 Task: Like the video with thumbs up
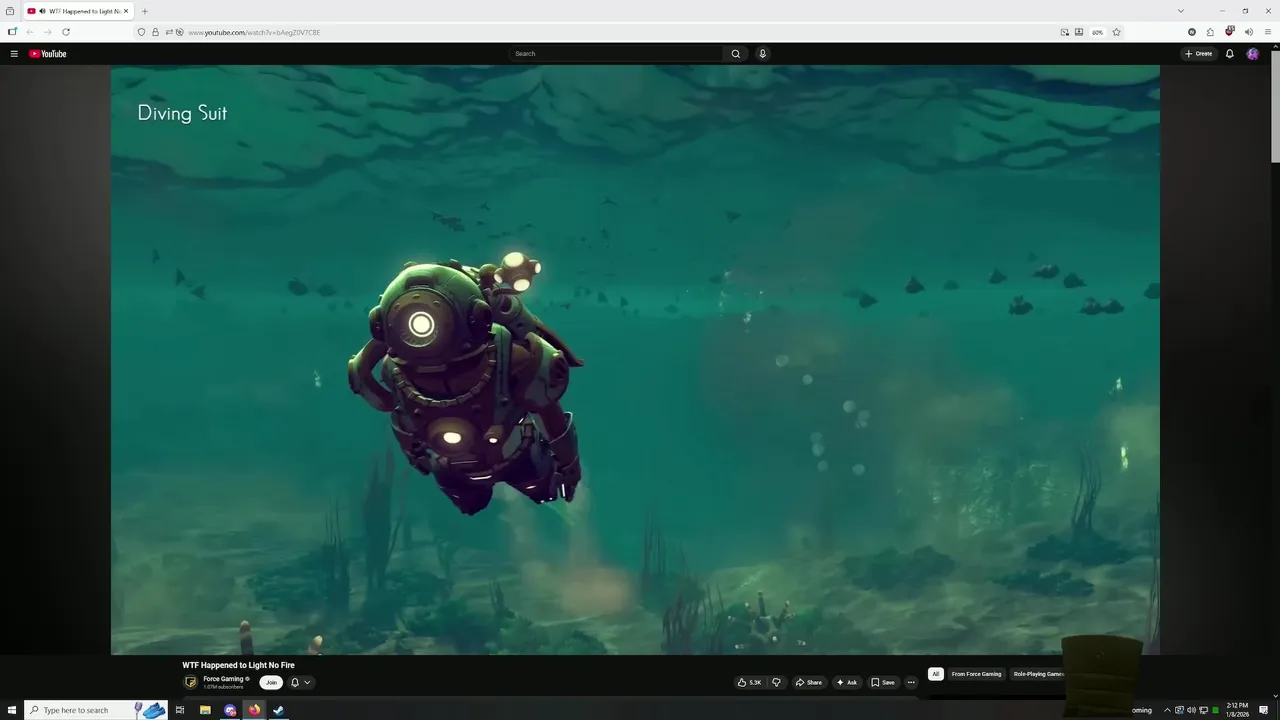[750, 682]
